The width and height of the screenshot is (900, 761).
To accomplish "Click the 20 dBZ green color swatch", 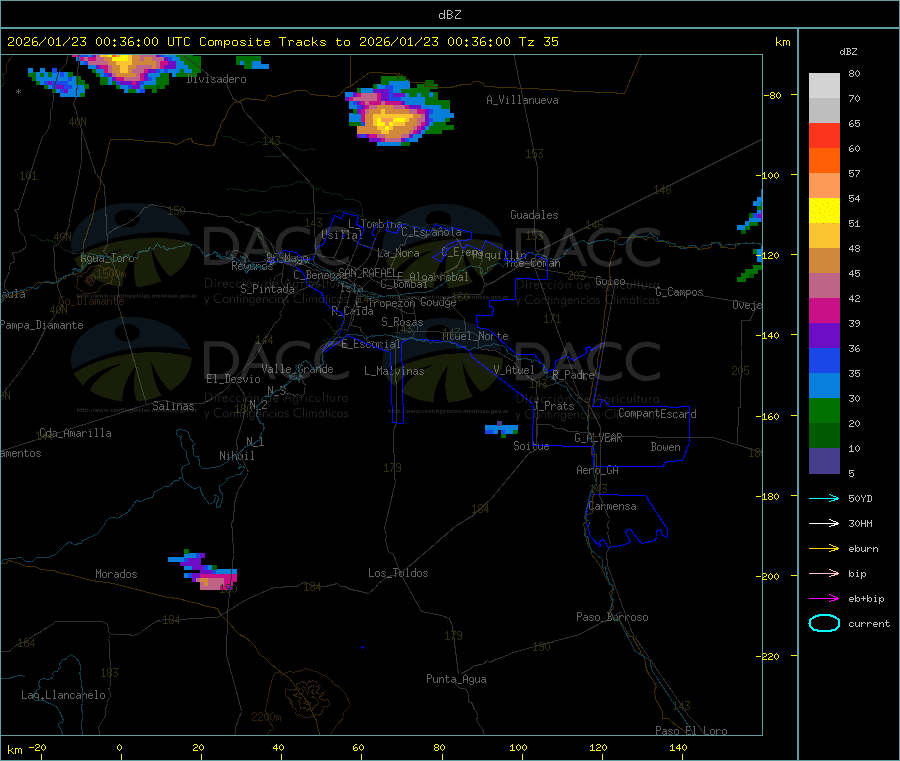I will [x=824, y=436].
